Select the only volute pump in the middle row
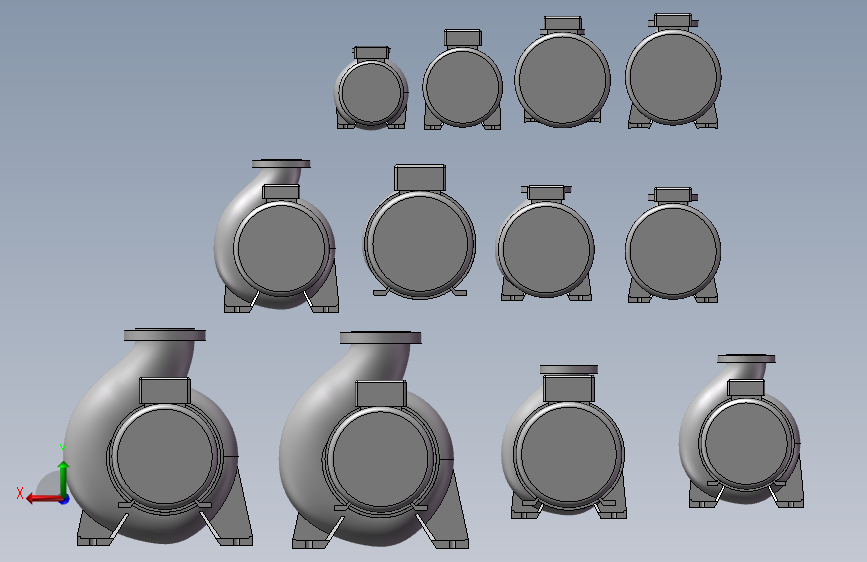867x562 pixels. 276,236
